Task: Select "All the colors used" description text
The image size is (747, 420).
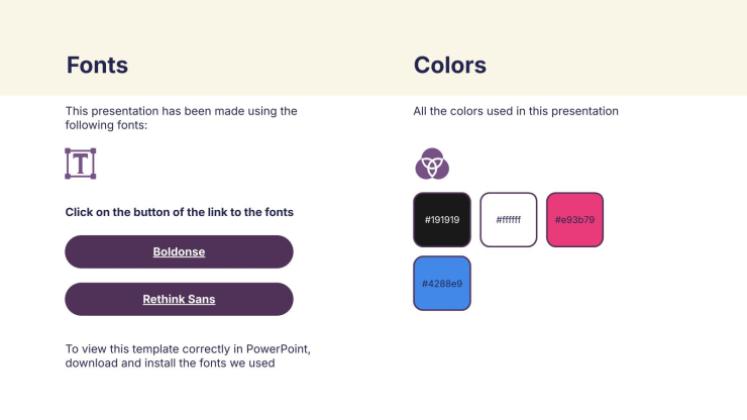Action: coord(516,111)
